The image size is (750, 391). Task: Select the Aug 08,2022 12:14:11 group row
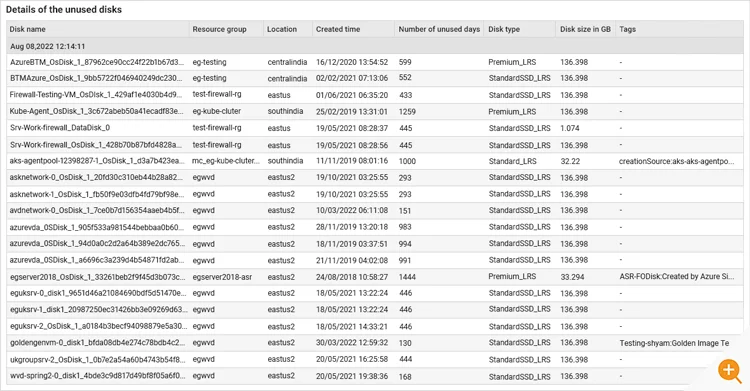(x=375, y=46)
